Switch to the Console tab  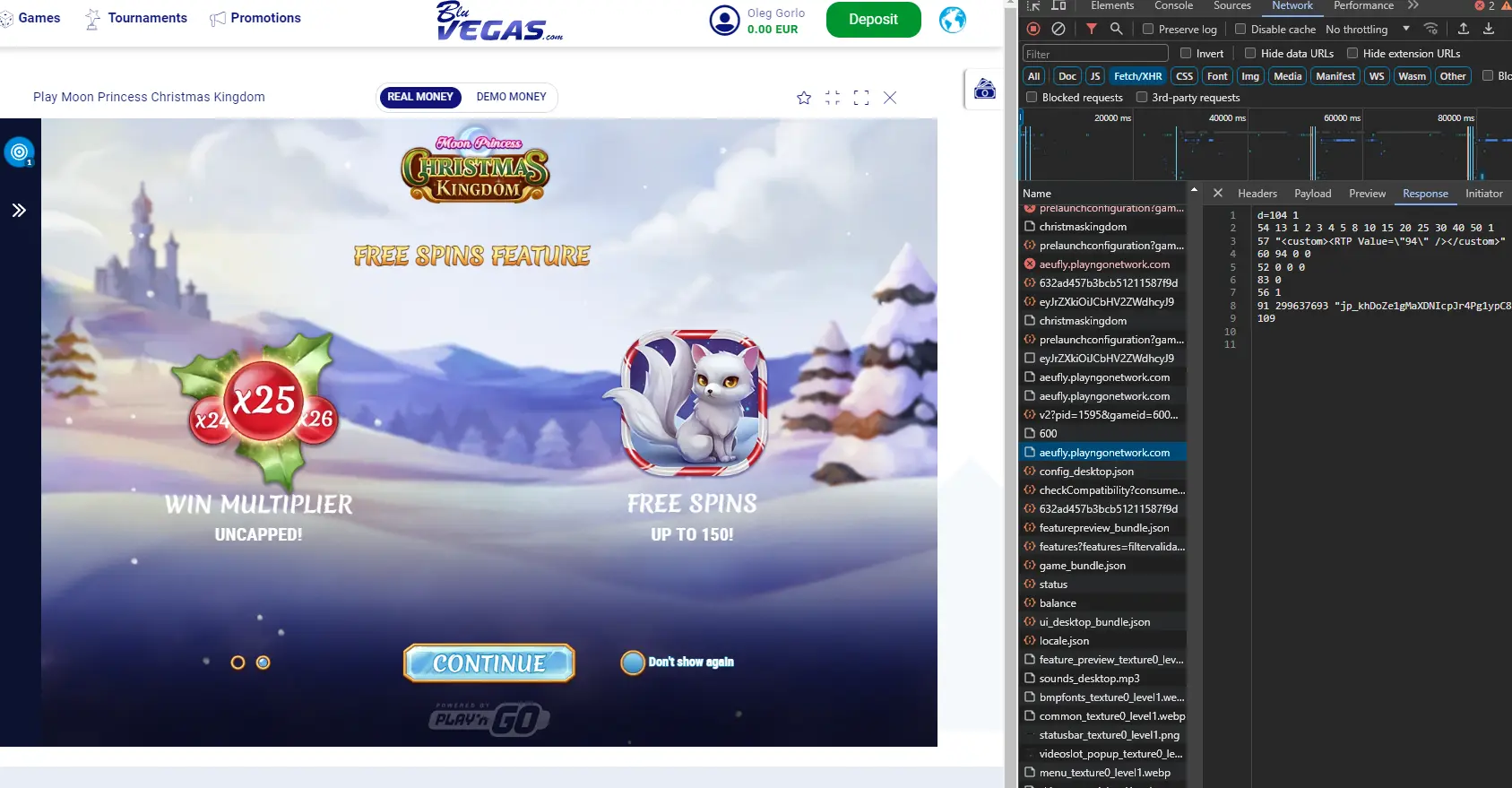[1173, 5]
